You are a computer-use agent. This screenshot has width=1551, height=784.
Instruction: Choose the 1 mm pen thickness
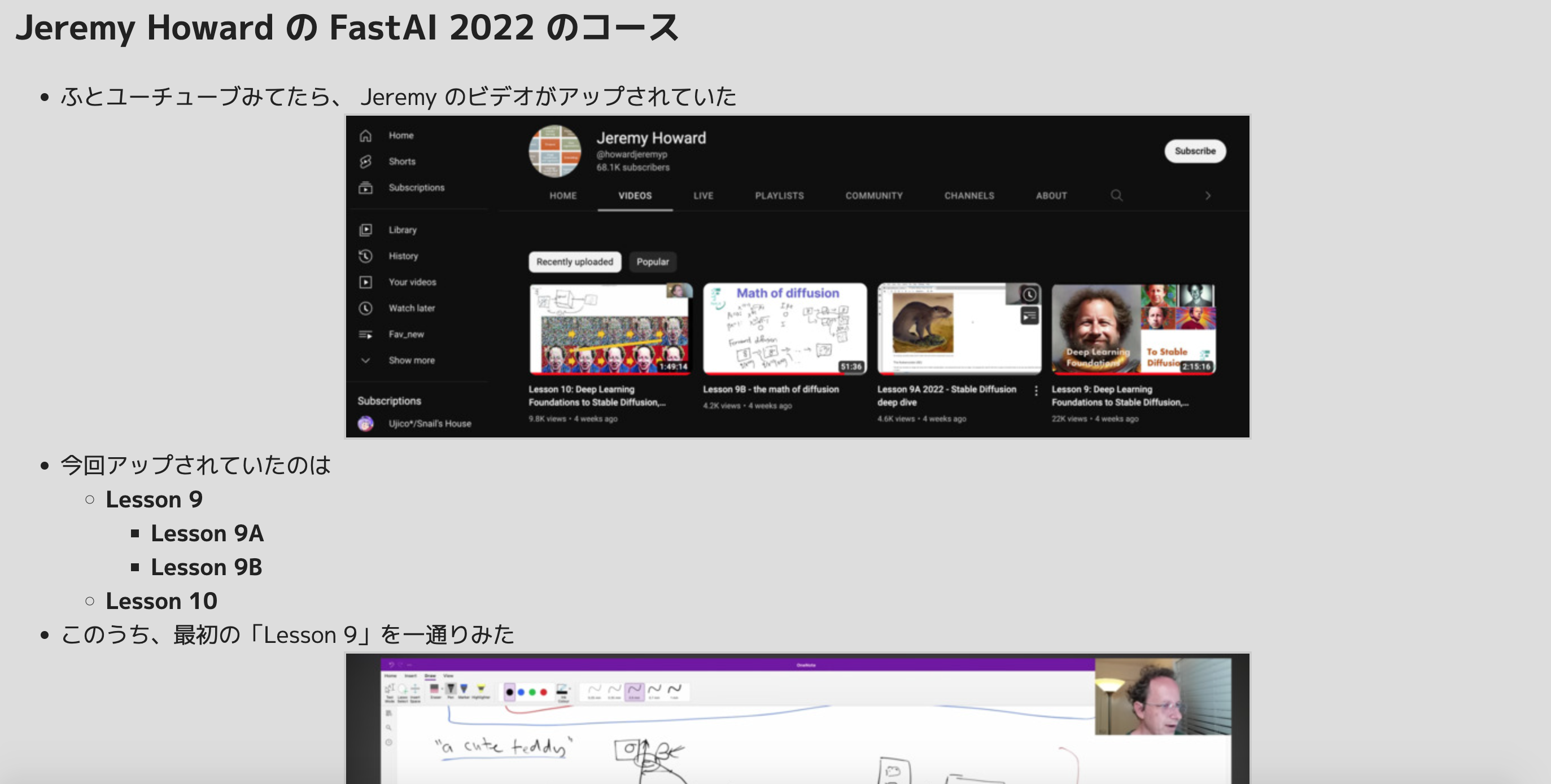[674, 693]
